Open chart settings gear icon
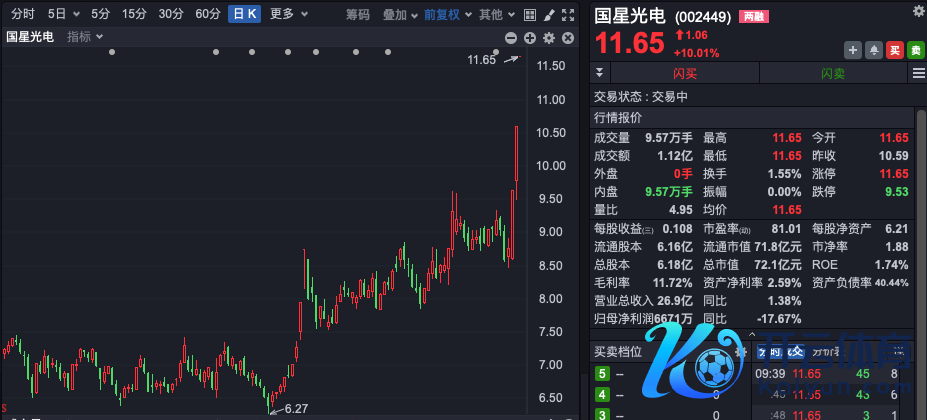Image resolution: width=927 pixels, height=420 pixels. click(x=548, y=38)
